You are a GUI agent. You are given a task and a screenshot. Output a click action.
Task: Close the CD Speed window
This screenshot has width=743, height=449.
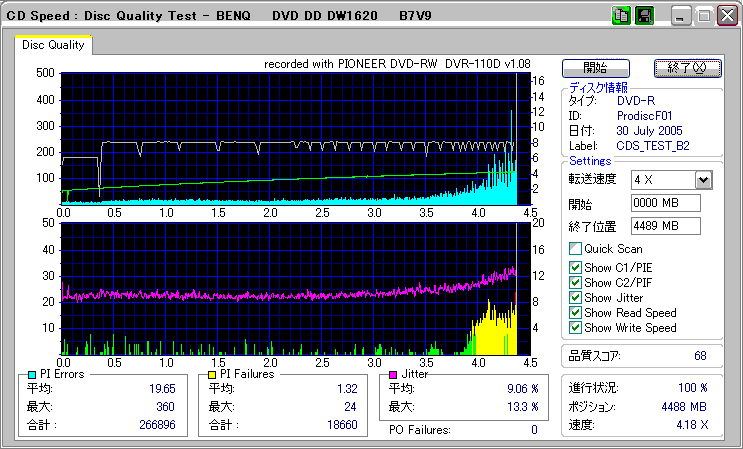coord(726,16)
